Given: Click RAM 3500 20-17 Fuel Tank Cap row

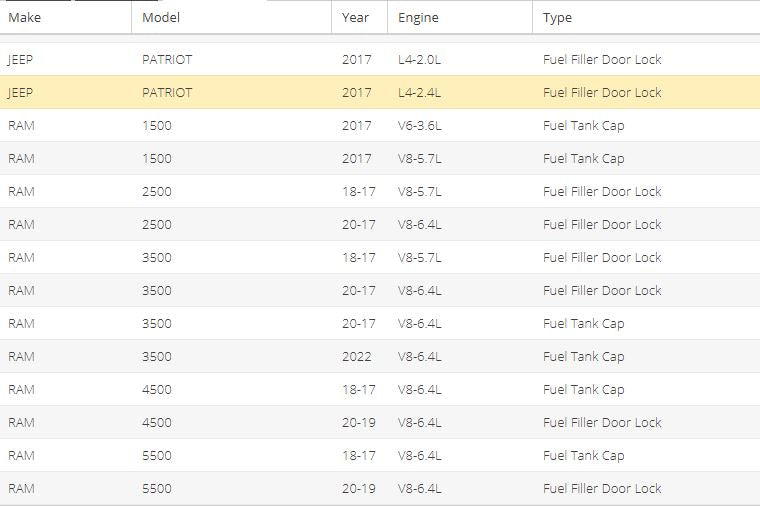Looking at the screenshot, I should tap(380, 323).
